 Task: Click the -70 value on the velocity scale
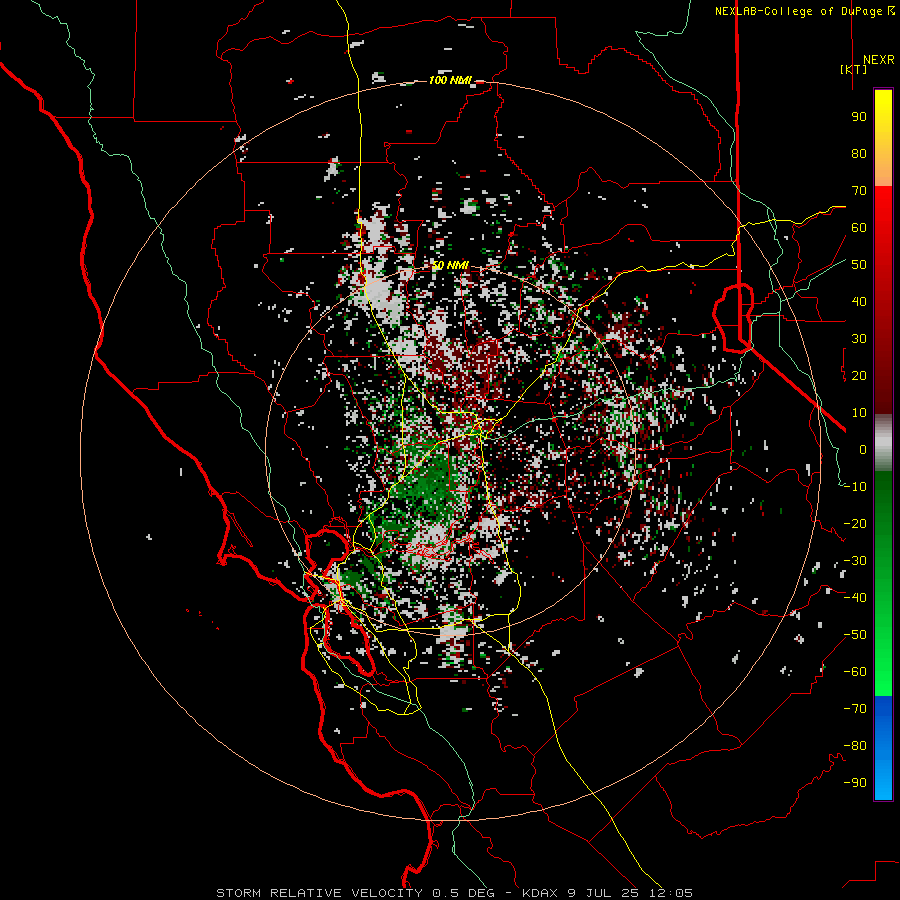[855, 709]
